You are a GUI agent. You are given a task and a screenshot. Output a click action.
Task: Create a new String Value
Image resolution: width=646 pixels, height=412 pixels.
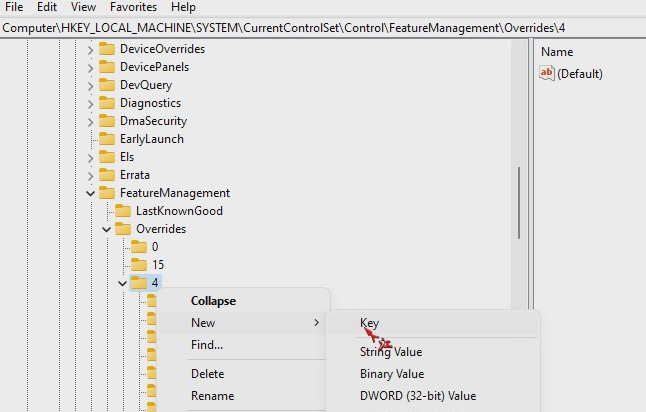pos(433,352)
